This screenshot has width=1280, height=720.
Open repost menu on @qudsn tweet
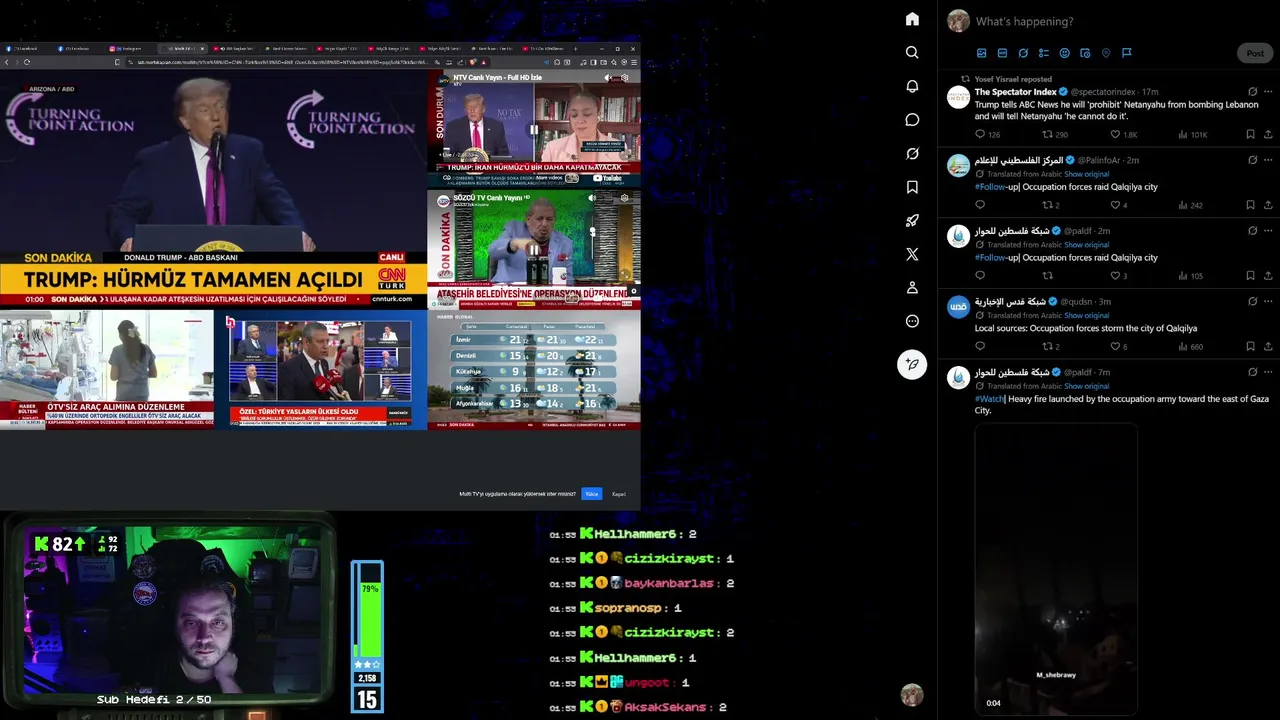point(1048,346)
